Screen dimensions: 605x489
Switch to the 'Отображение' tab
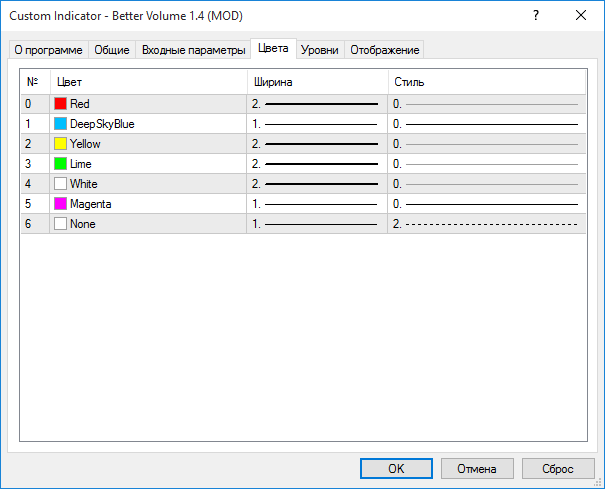(385, 50)
